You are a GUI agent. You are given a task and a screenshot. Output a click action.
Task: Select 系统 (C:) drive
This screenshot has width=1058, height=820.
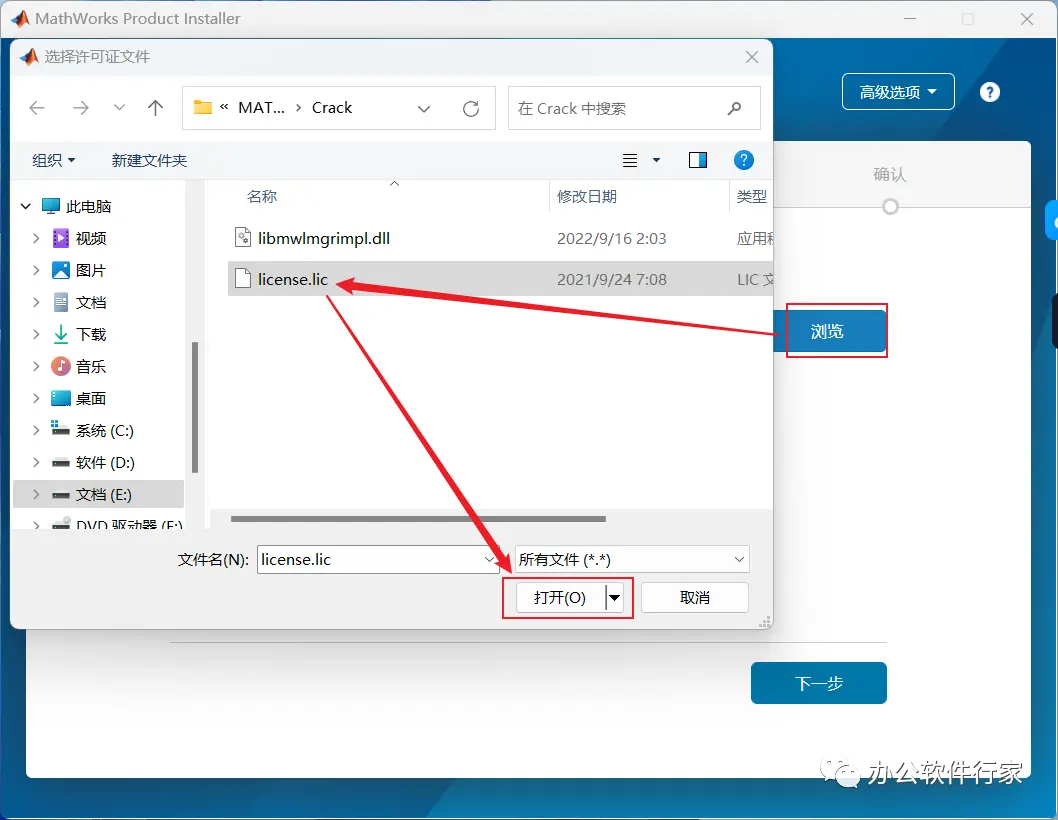point(105,431)
